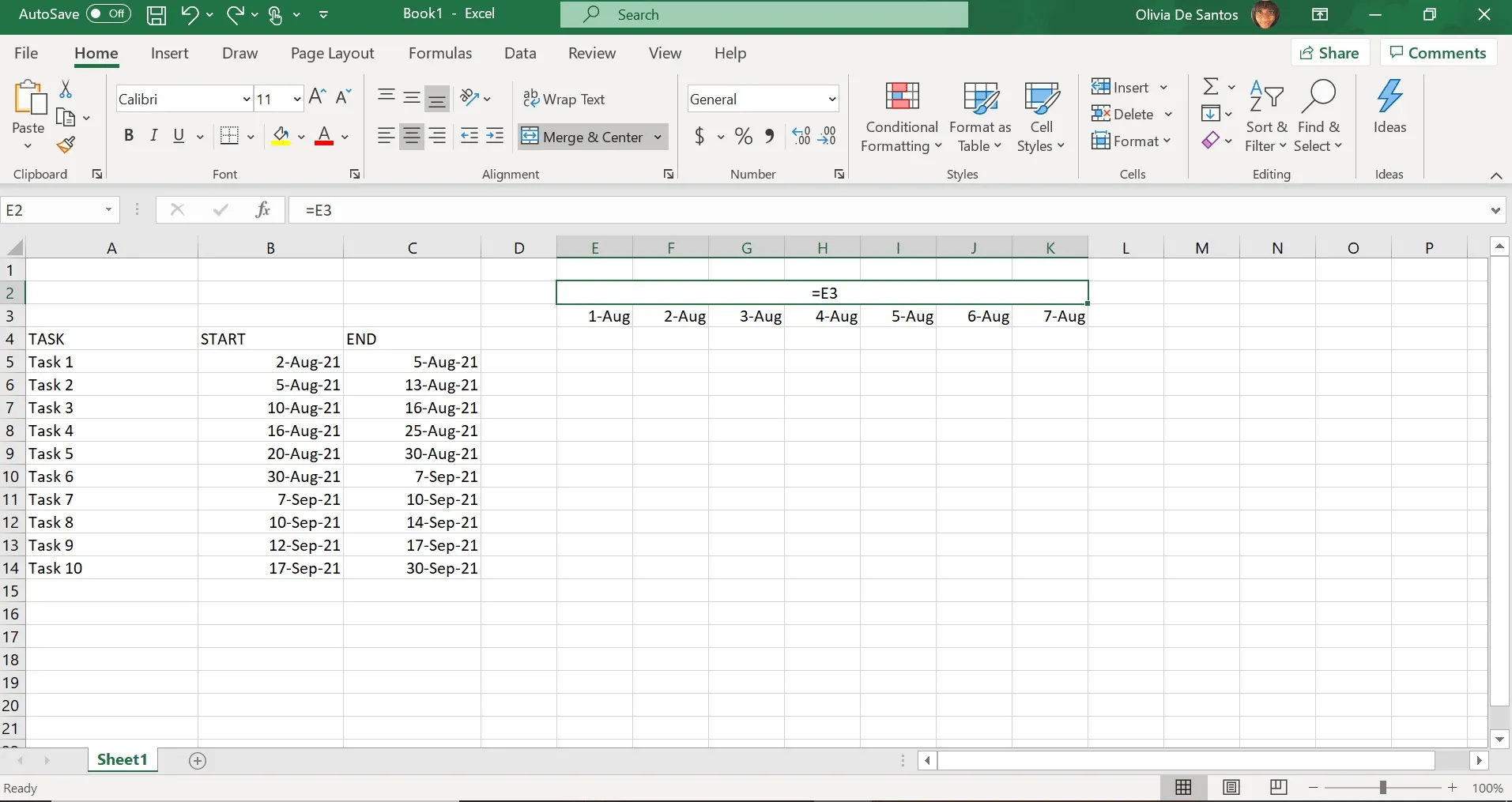Switch to the Formulas ribbon tab

[x=440, y=53]
